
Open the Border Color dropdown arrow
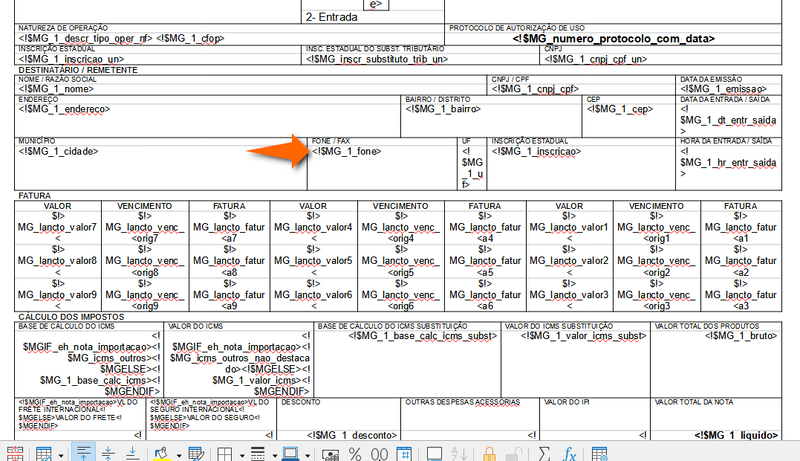(x=307, y=455)
